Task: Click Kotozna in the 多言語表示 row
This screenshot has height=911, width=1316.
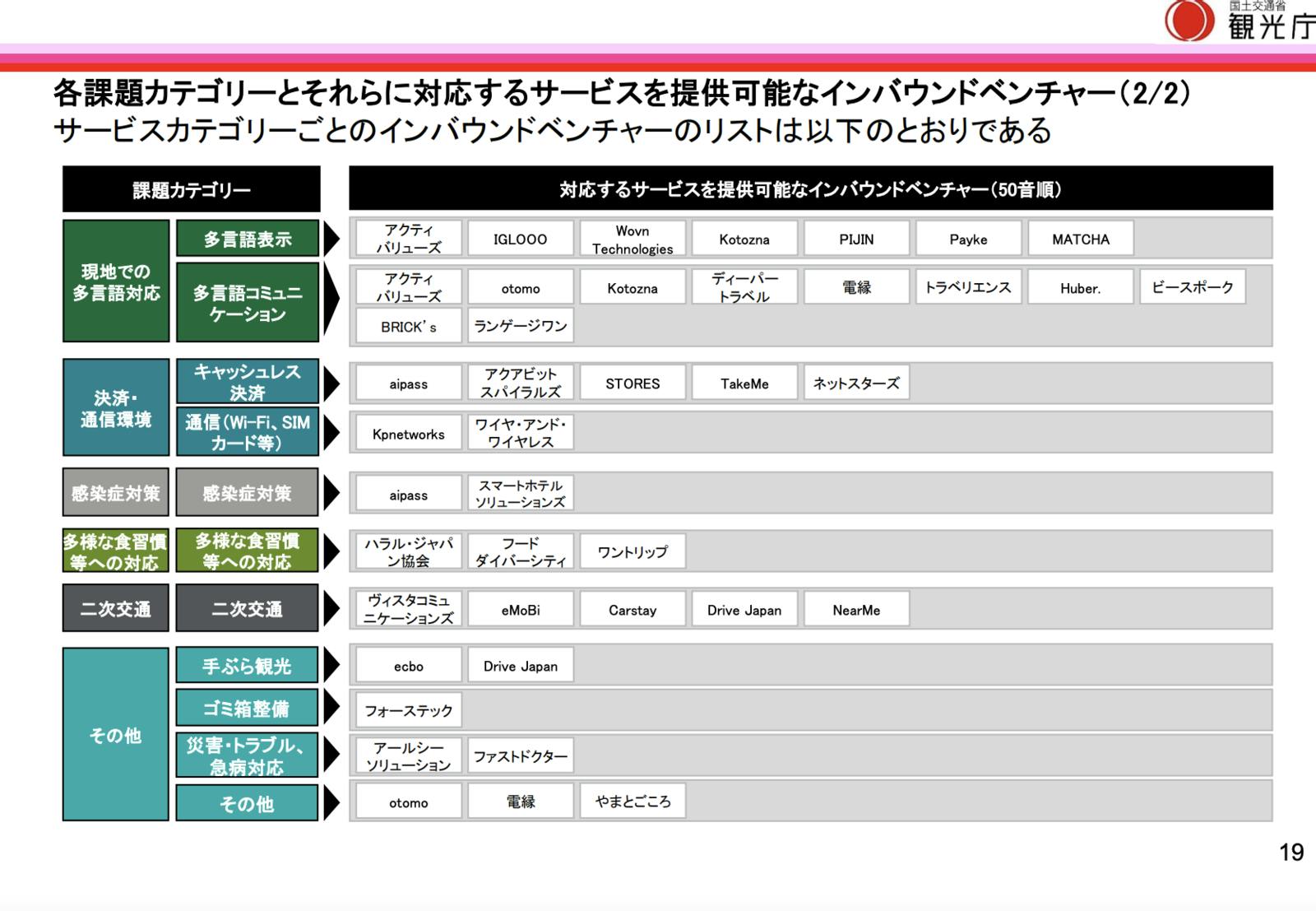Action: click(744, 239)
